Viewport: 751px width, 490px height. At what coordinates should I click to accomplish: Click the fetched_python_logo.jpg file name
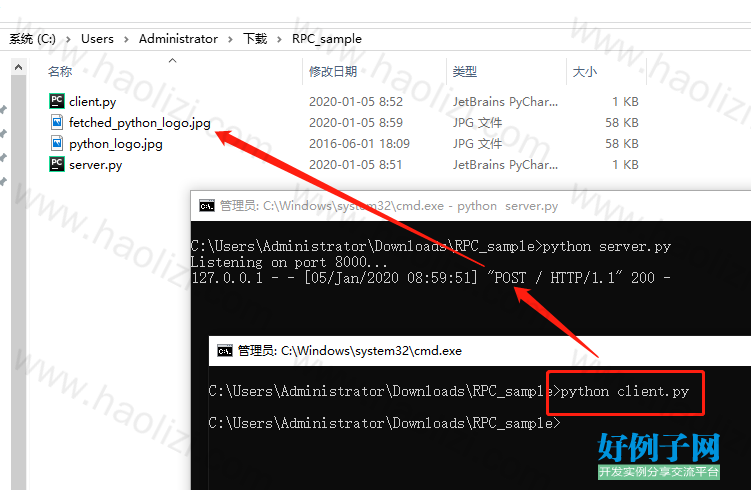pos(139,123)
